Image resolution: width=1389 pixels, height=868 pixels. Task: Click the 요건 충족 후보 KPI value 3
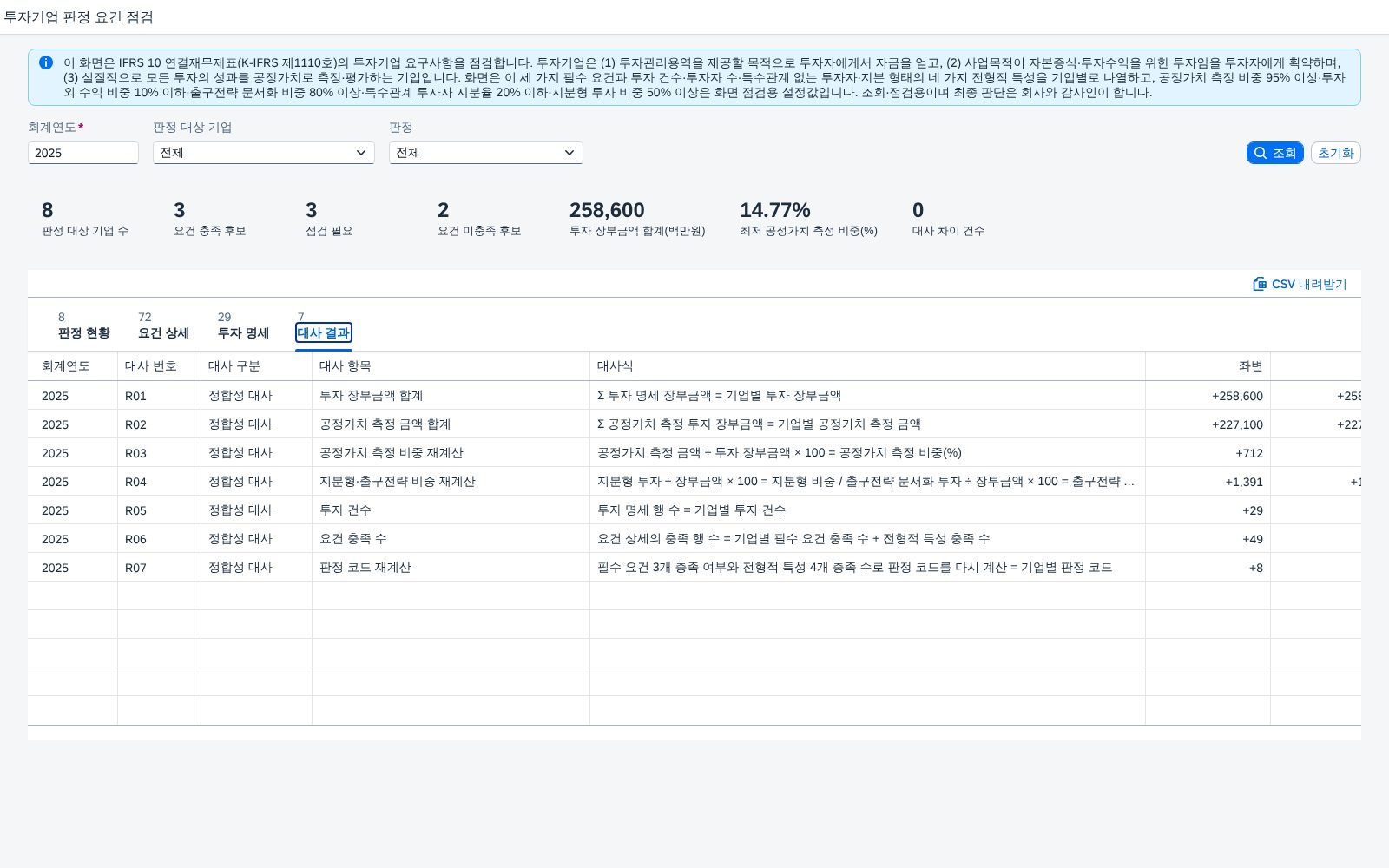pyautogui.click(x=180, y=210)
